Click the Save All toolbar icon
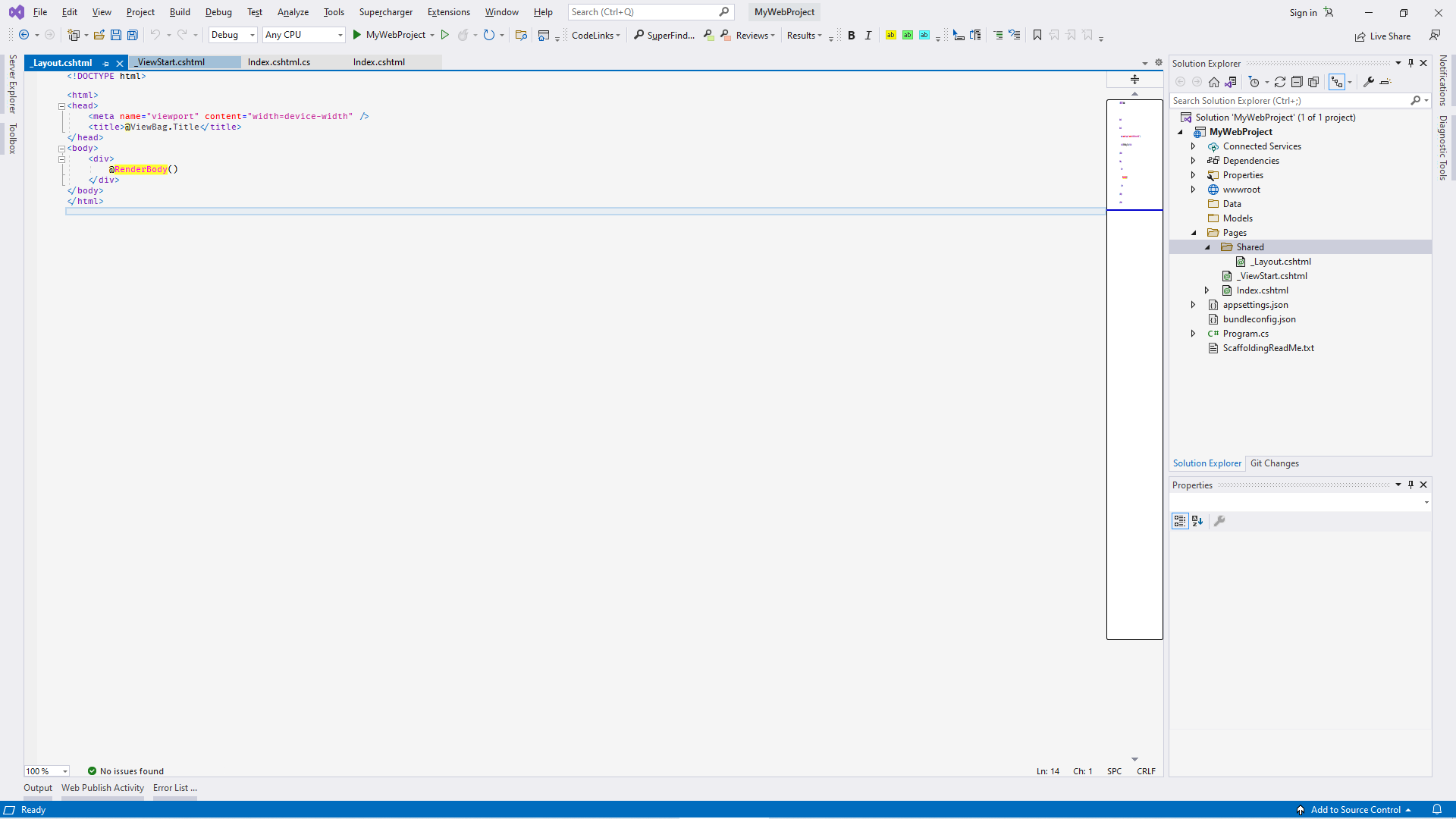 133,35
